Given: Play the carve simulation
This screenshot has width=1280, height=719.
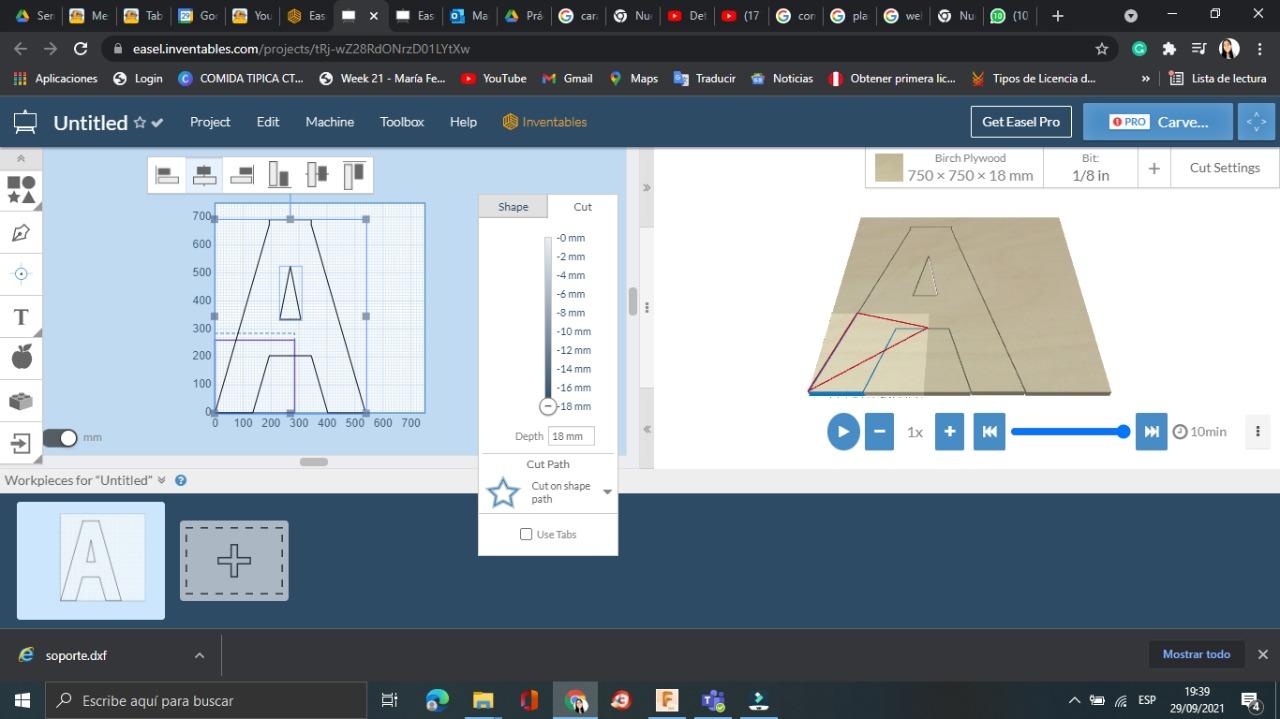Looking at the screenshot, I should (x=843, y=432).
